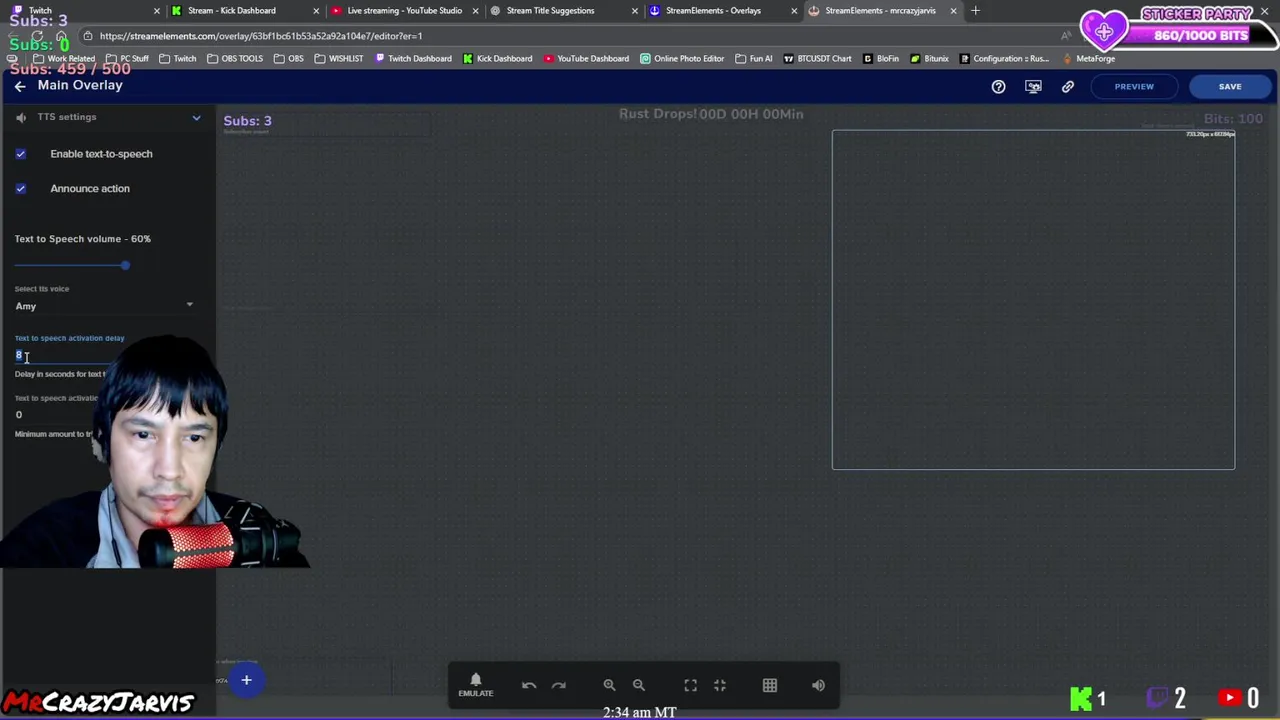The height and width of the screenshot is (720, 1280).
Task: Select the Rust Drops countdown widget on canvas
Action: click(x=711, y=114)
